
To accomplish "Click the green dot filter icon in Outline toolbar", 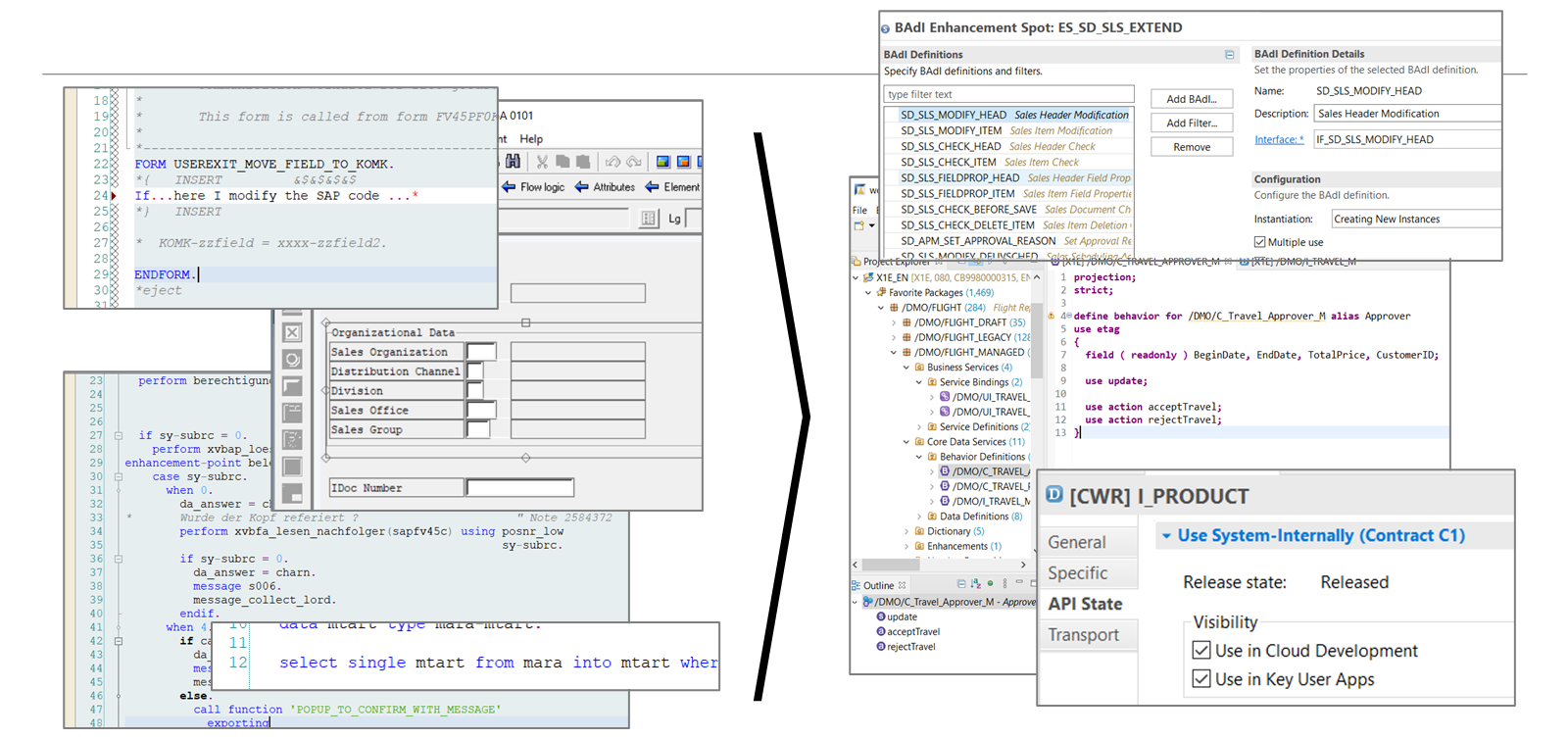I will click(990, 583).
